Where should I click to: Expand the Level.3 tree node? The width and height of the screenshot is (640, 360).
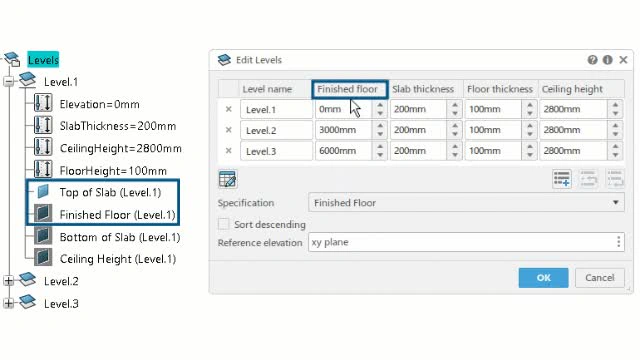9,303
